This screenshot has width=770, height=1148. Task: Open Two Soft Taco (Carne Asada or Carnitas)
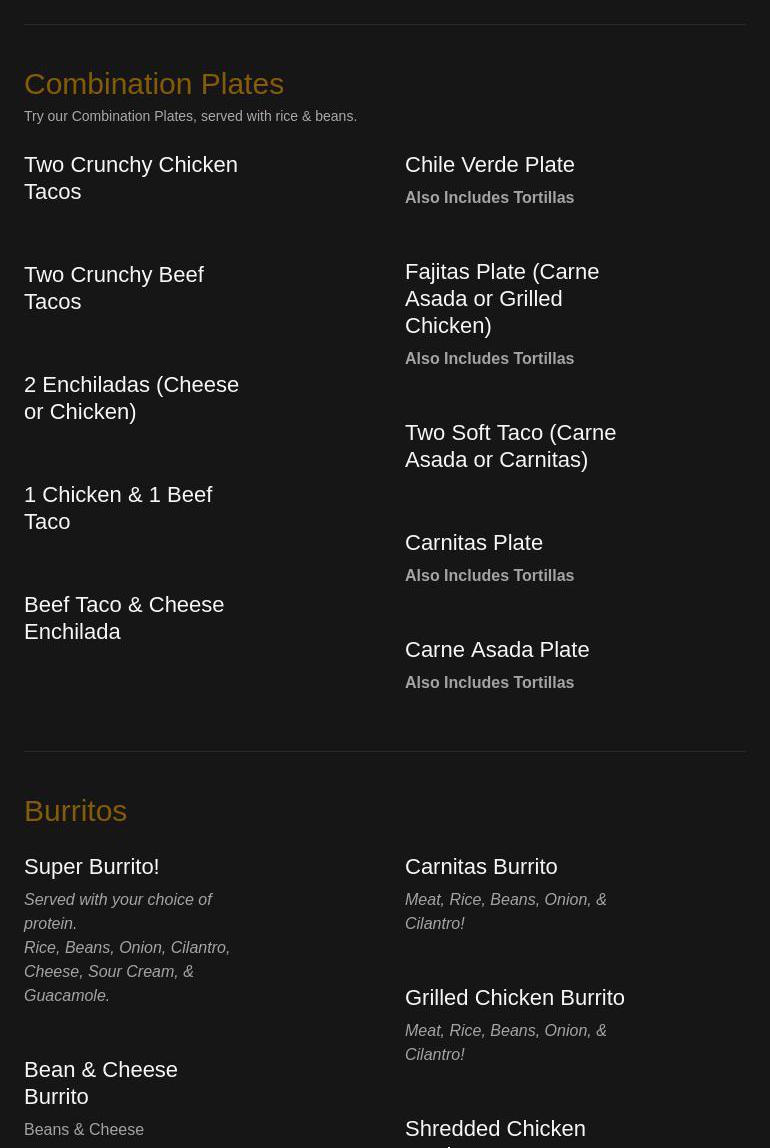pyautogui.click(x=510, y=446)
